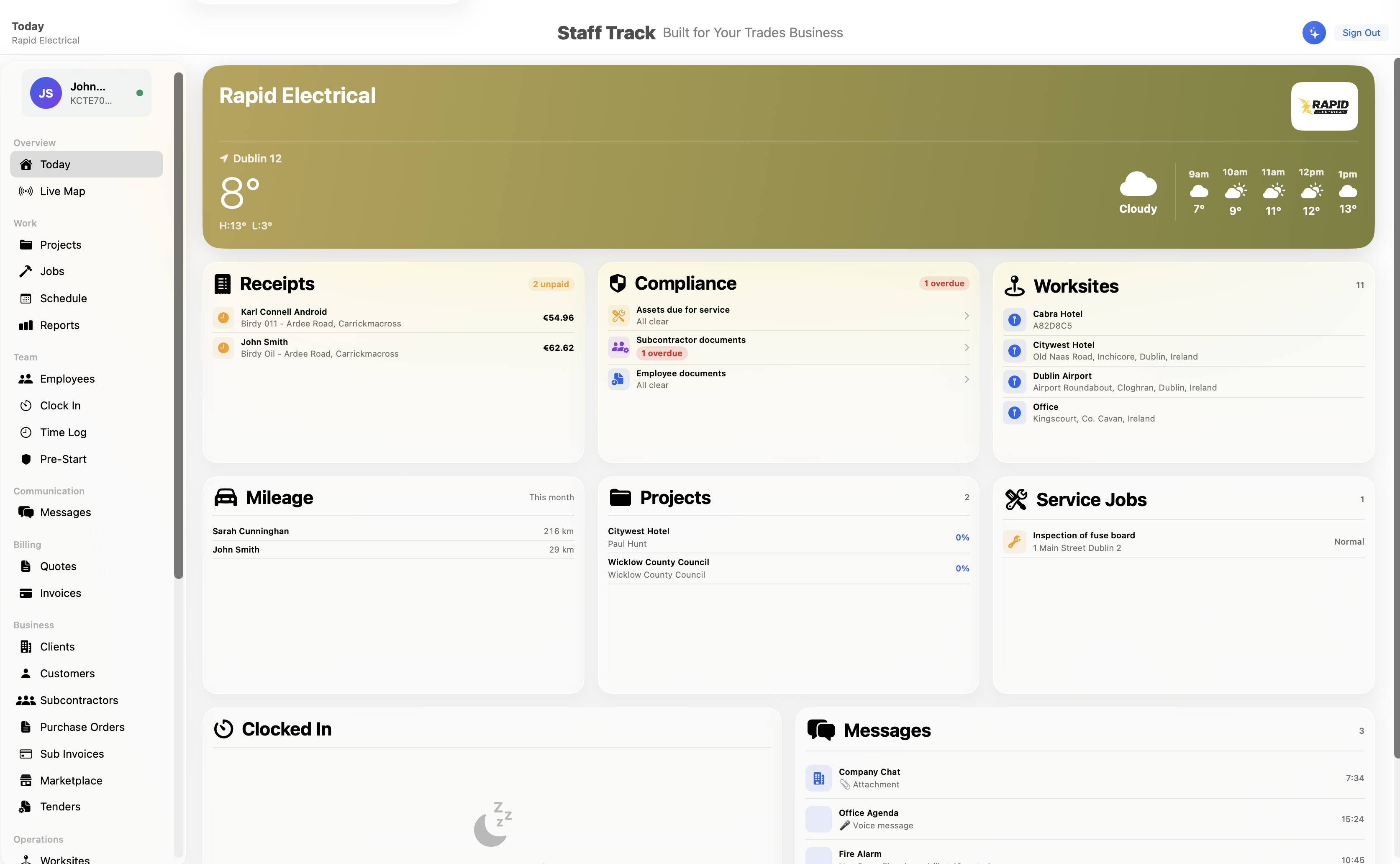
Task: Open the JS user profile avatar
Action: tap(46, 93)
